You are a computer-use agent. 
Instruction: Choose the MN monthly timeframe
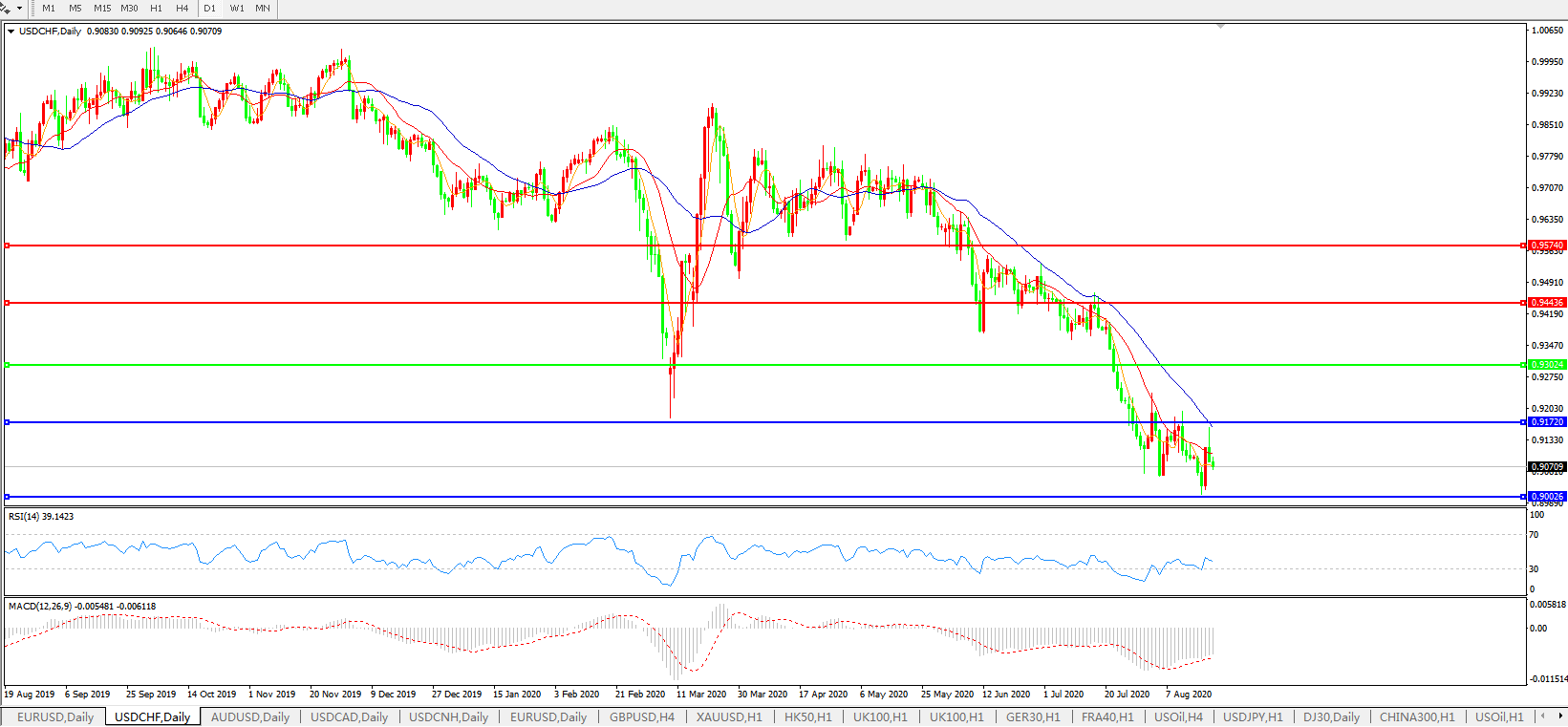click(262, 8)
